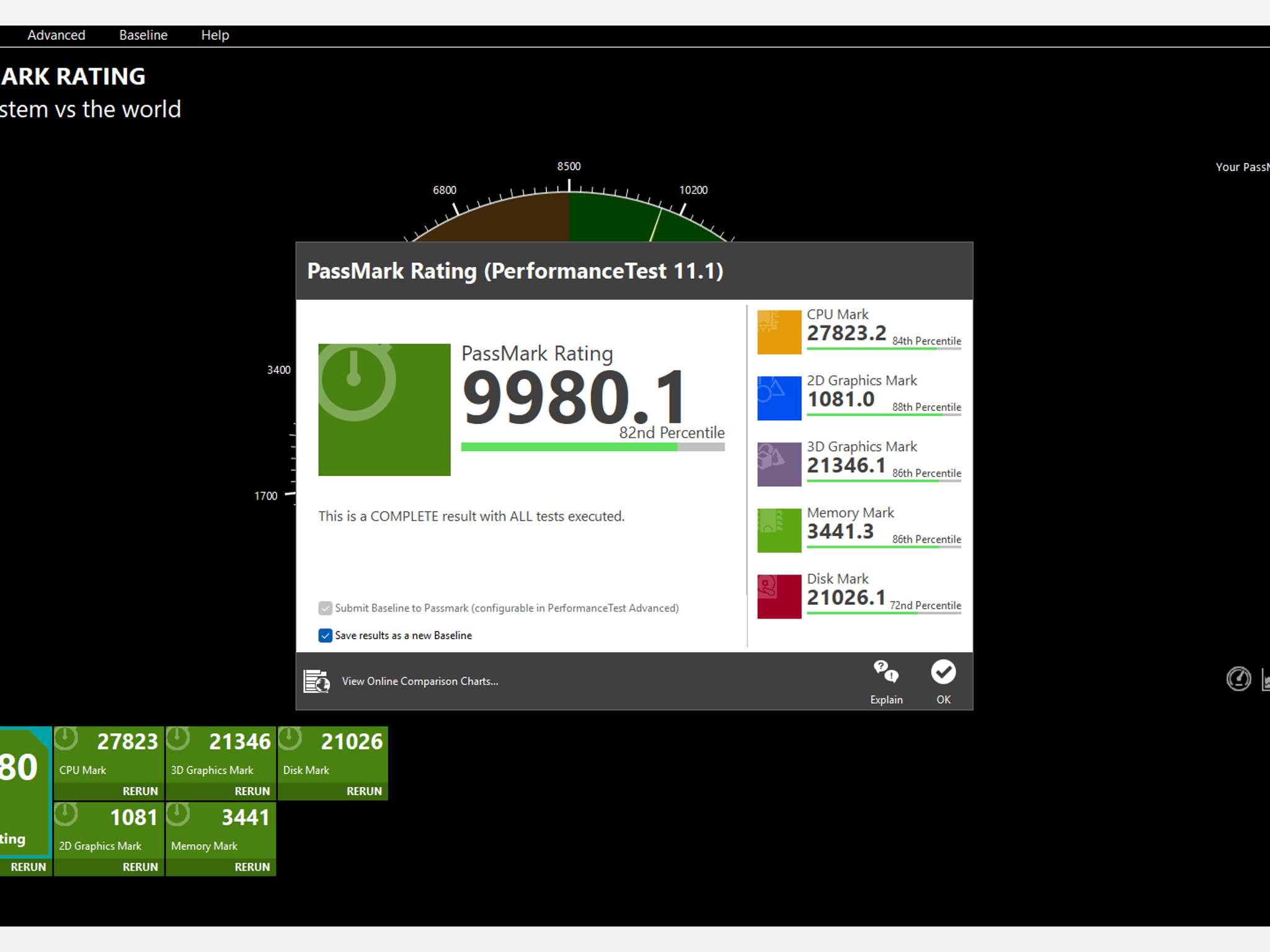The height and width of the screenshot is (952, 1270).
Task: Select the Memory Mark 3441 tile
Action: tap(221, 839)
